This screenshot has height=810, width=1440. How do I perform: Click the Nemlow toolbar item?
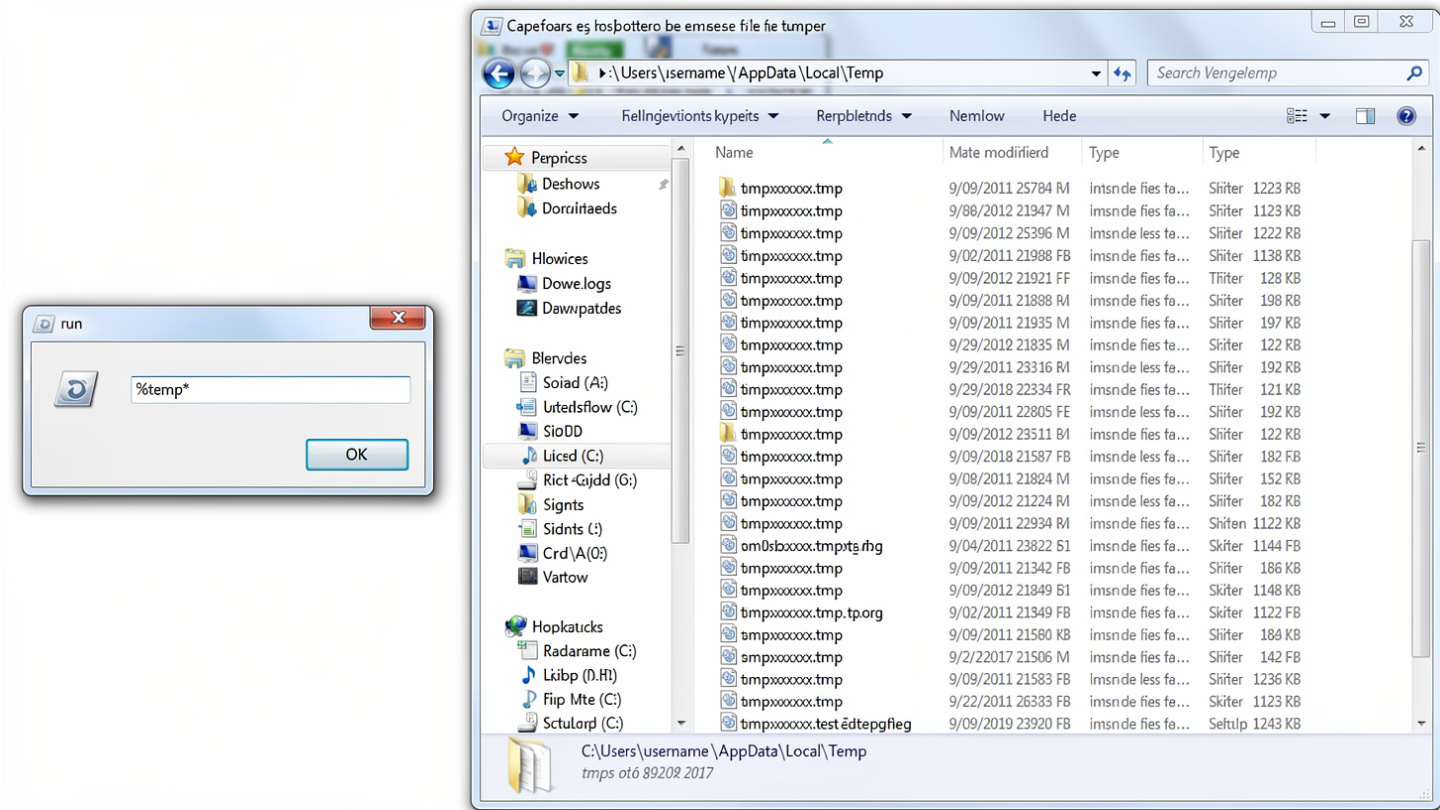[x=977, y=116]
